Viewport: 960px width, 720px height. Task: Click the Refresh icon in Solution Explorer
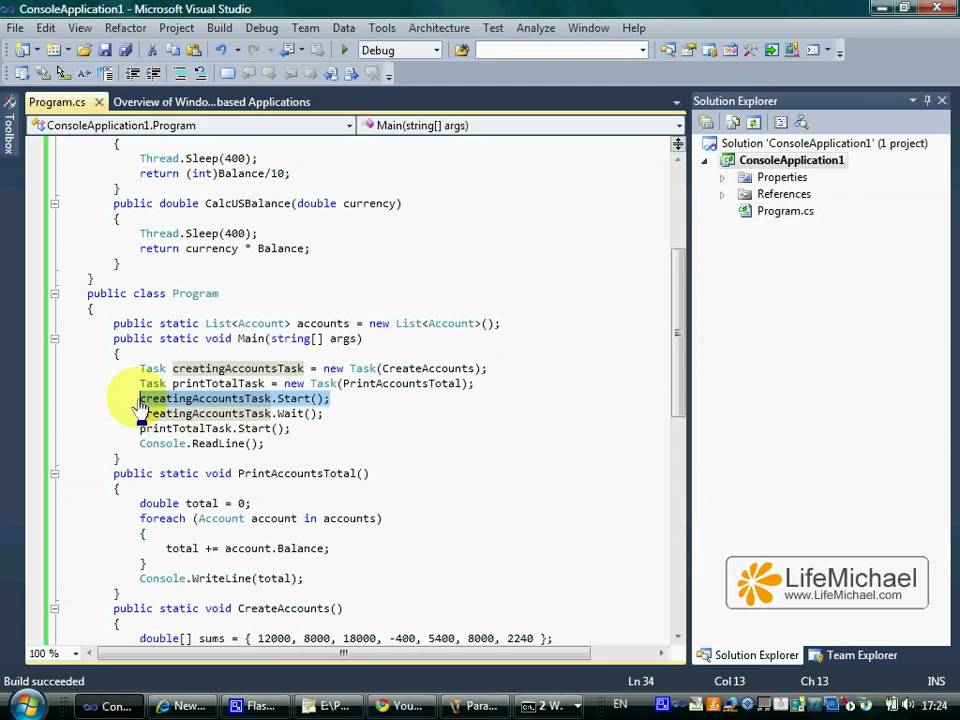(x=754, y=122)
